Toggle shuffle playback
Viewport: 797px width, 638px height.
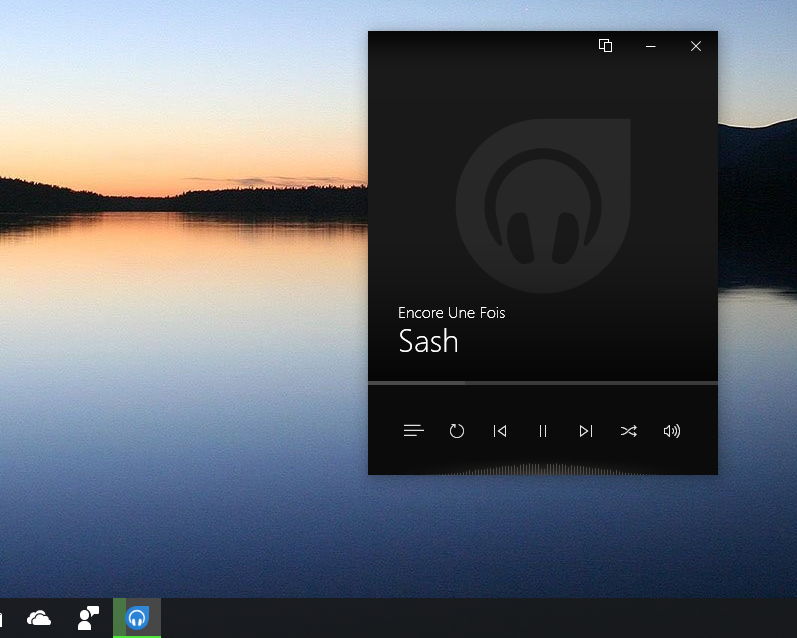click(x=629, y=431)
